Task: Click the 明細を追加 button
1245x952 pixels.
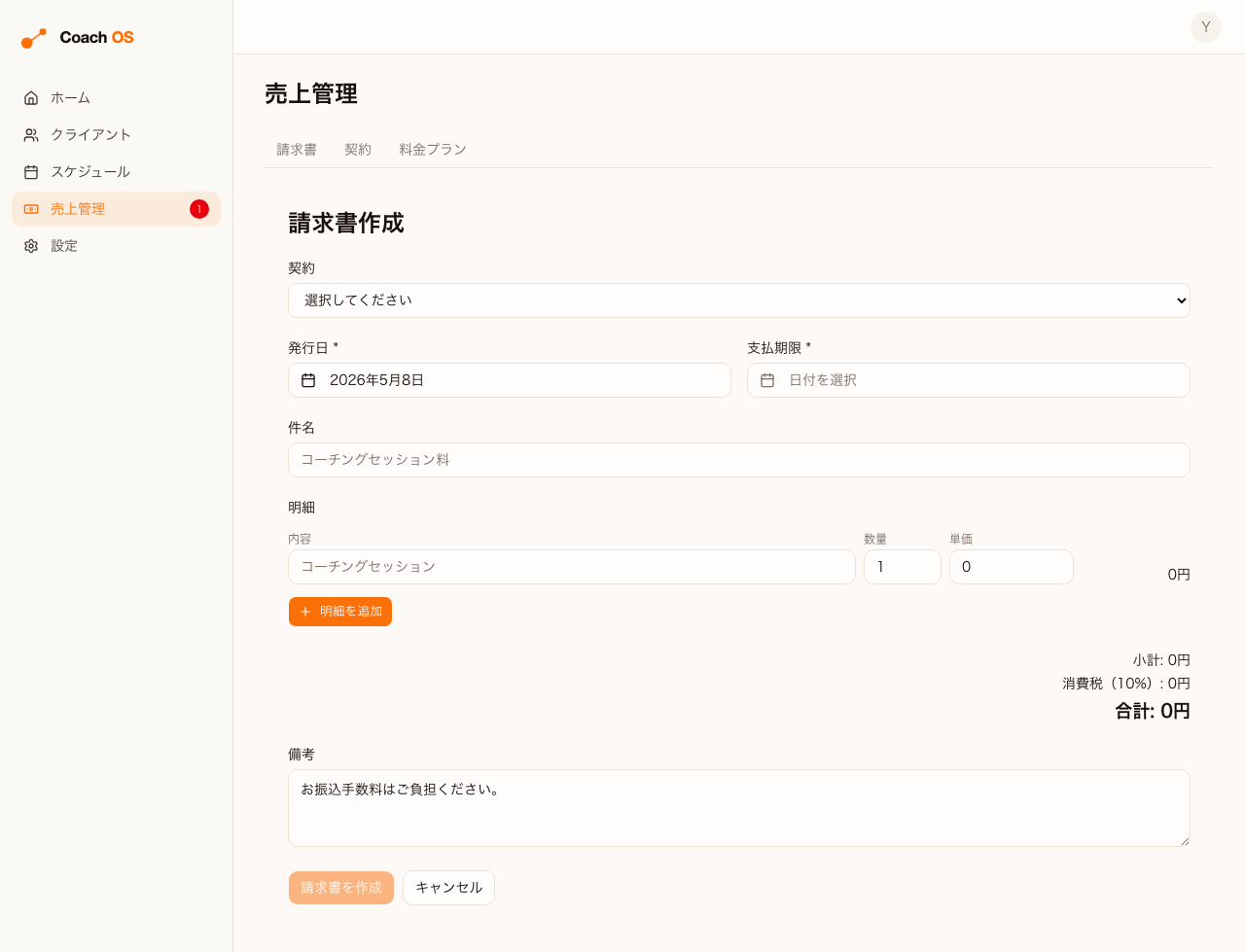Action: 340,612
